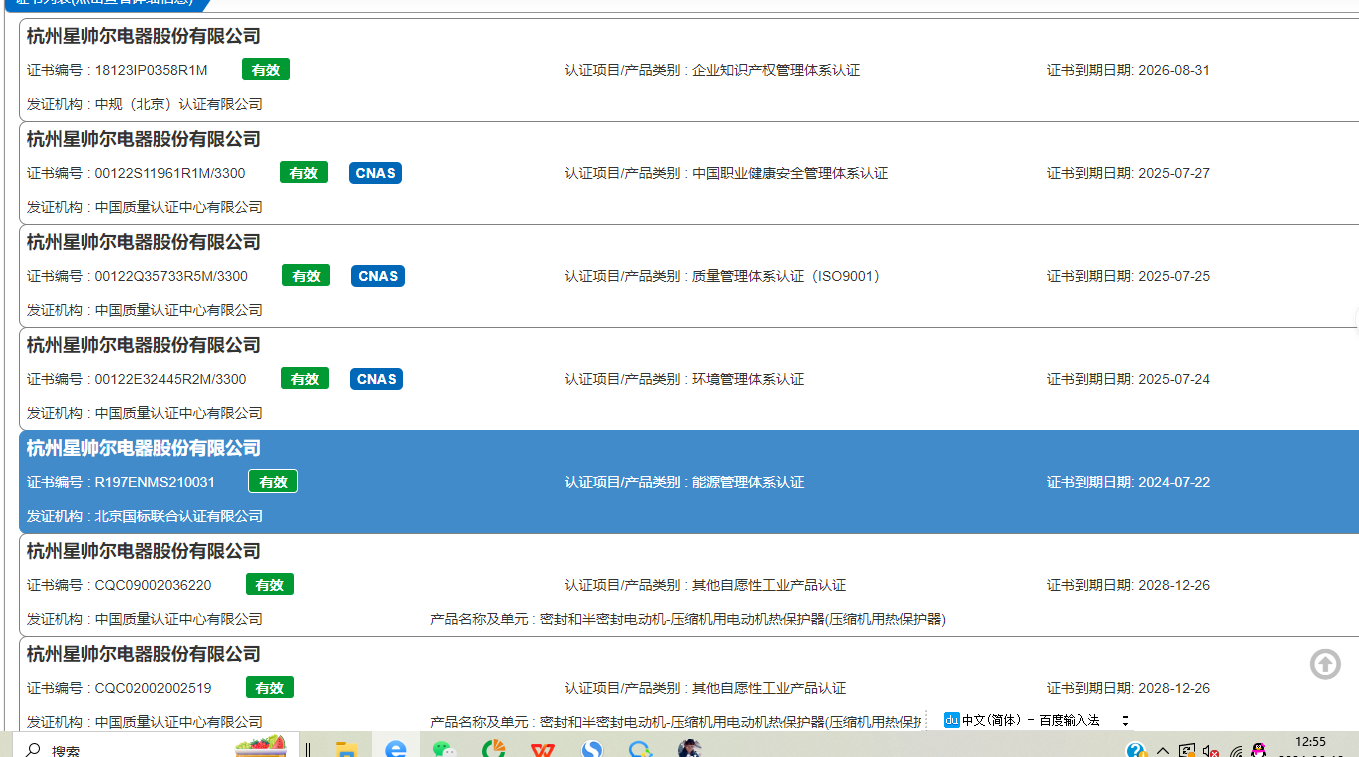Click 有效 badge for certificate R197ENMS210031
The width and height of the screenshot is (1359, 757).
pos(273,482)
